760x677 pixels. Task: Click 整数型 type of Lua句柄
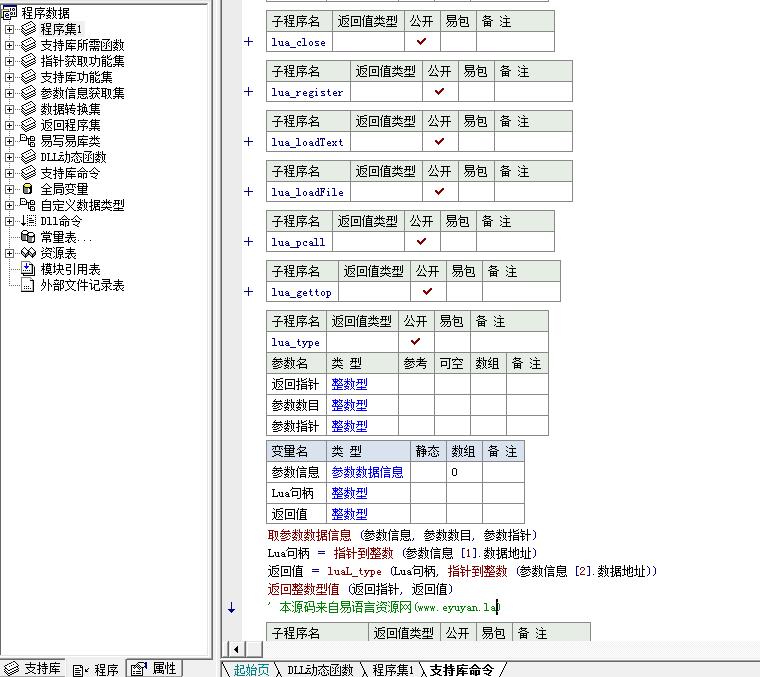pyautogui.click(x=349, y=493)
